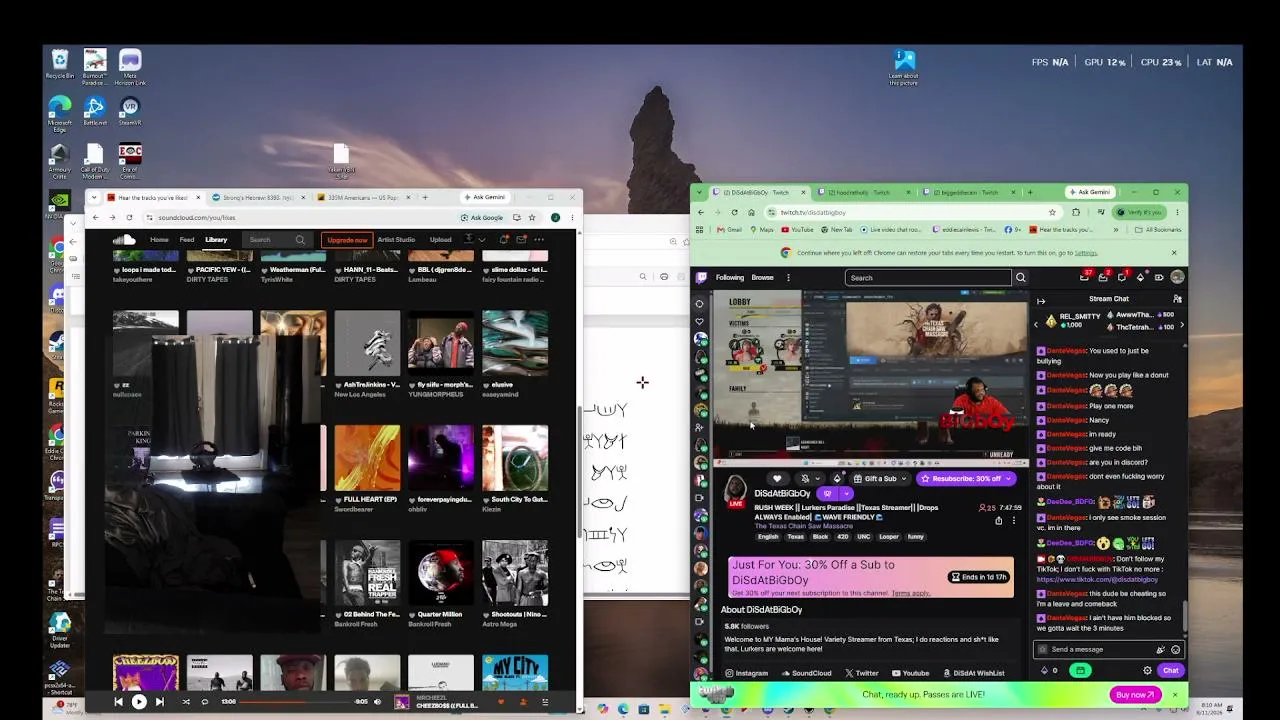The height and width of the screenshot is (720, 1280).
Task: Click the SoundCloud search magnifier icon
Action: point(300,240)
